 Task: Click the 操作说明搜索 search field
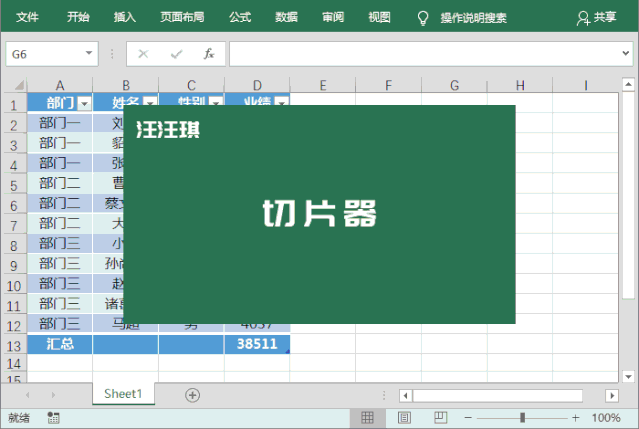474,18
